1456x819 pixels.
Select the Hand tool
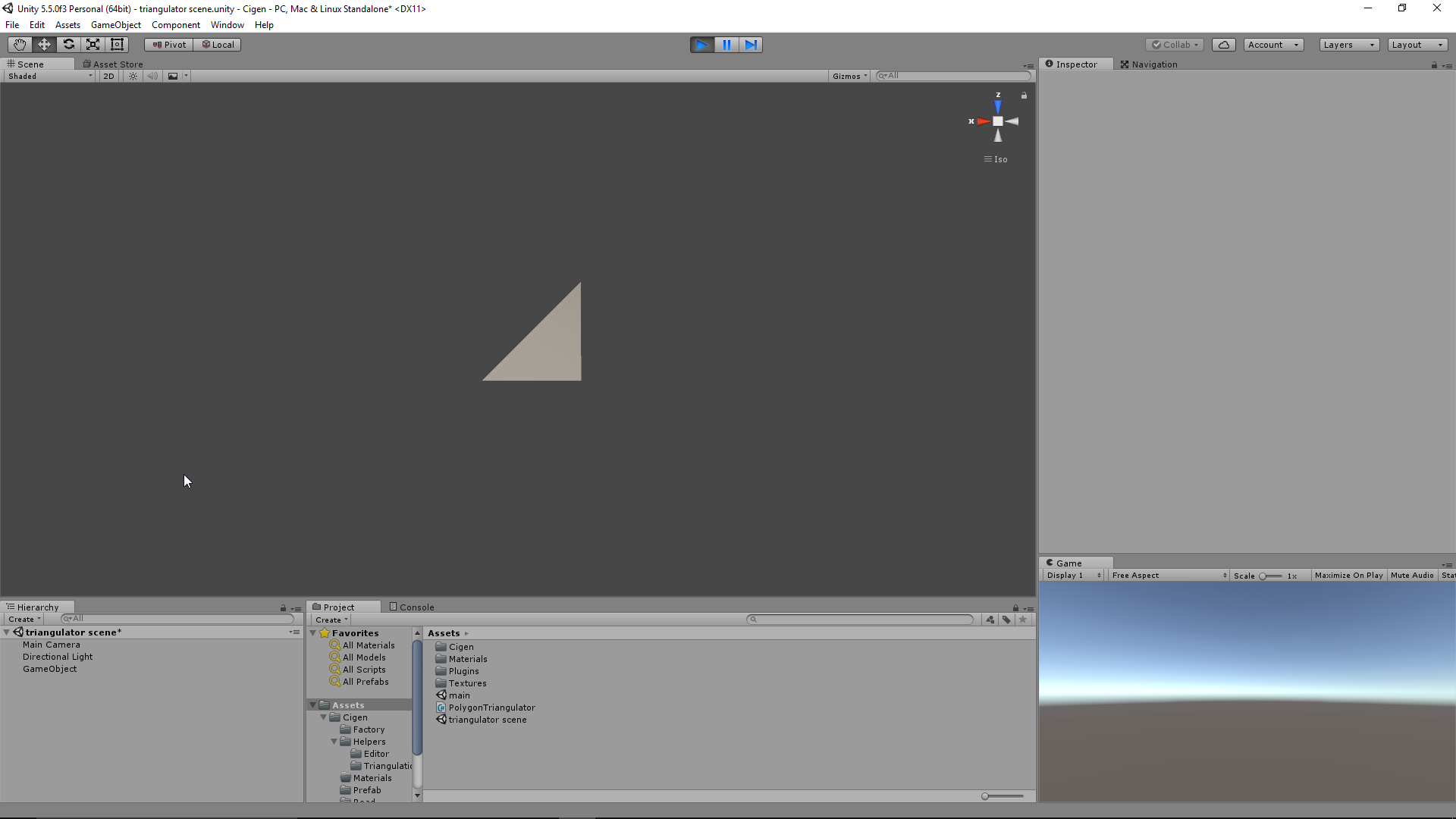pos(20,45)
